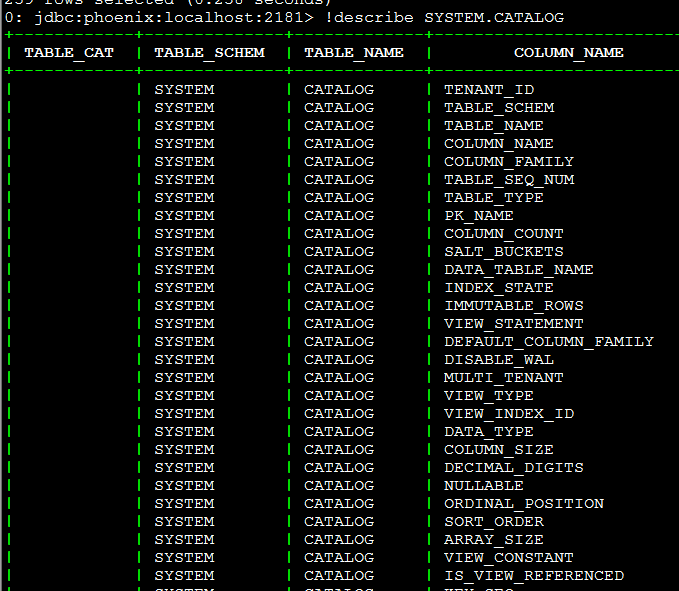Select the !describe SYSTEM.CATALOG command text
Screen dimensions: 679x591
tap(445, 18)
